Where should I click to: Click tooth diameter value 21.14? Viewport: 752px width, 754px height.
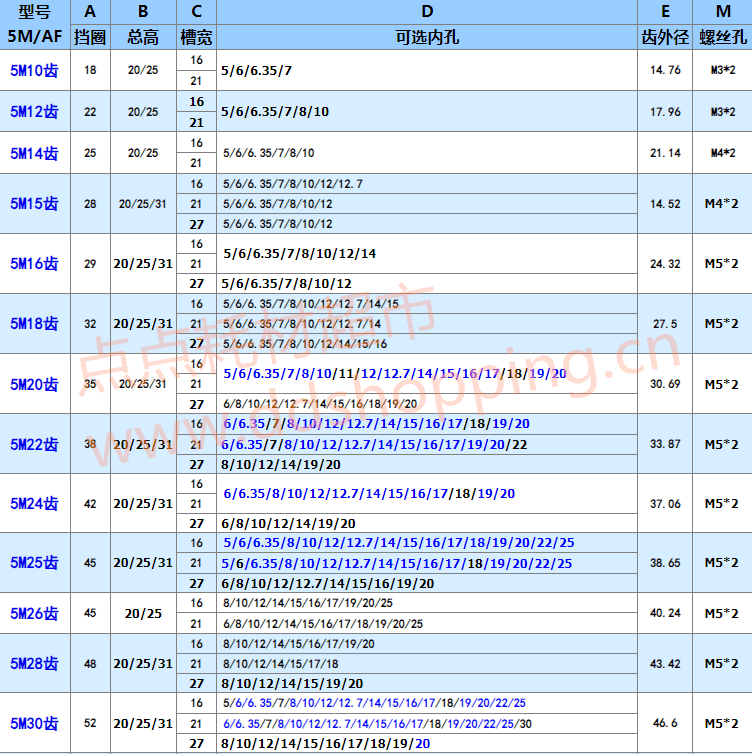[665, 153]
